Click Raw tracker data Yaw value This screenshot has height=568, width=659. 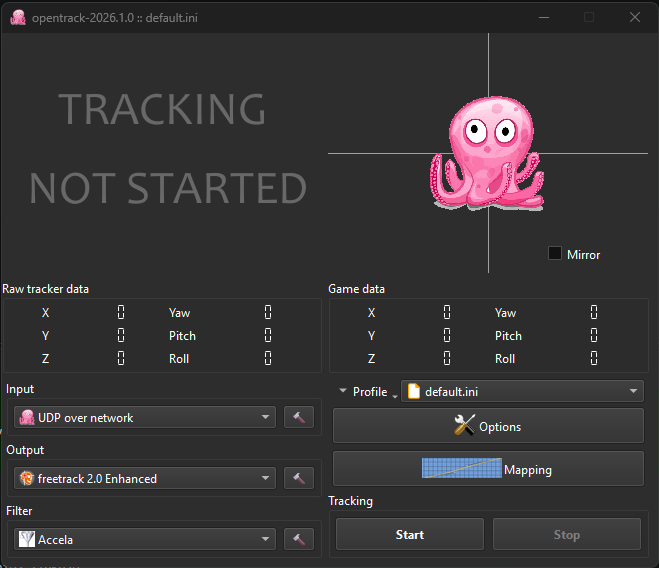(268, 312)
